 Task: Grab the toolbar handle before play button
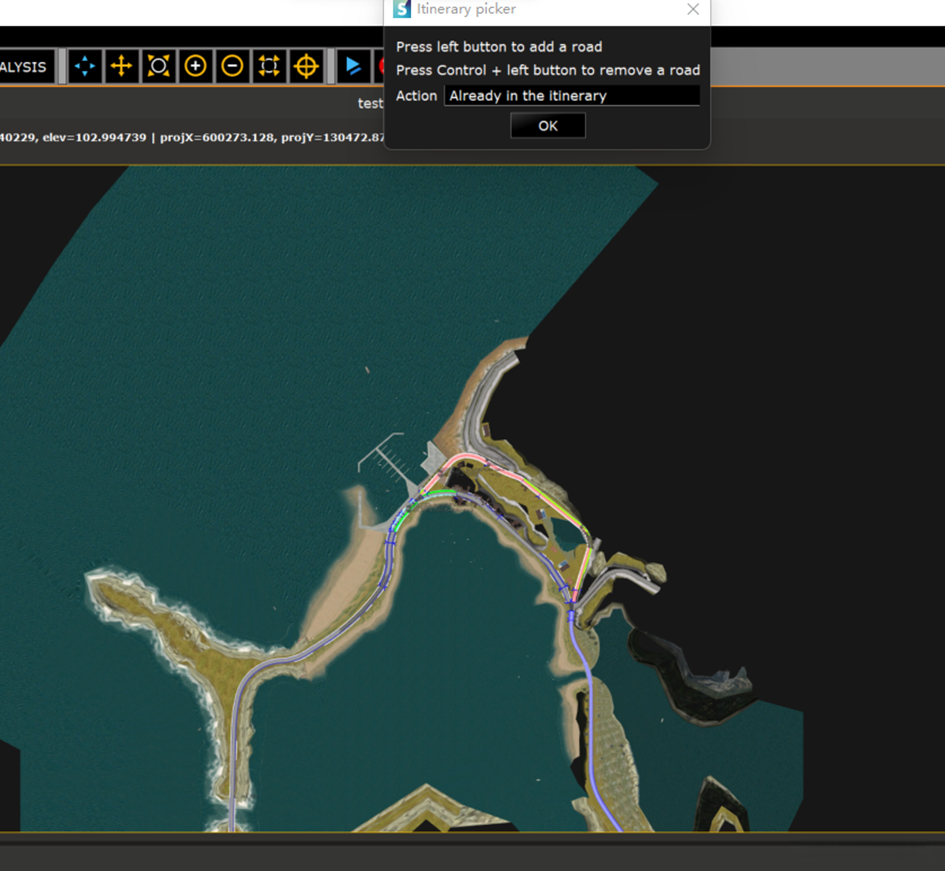click(330, 67)
